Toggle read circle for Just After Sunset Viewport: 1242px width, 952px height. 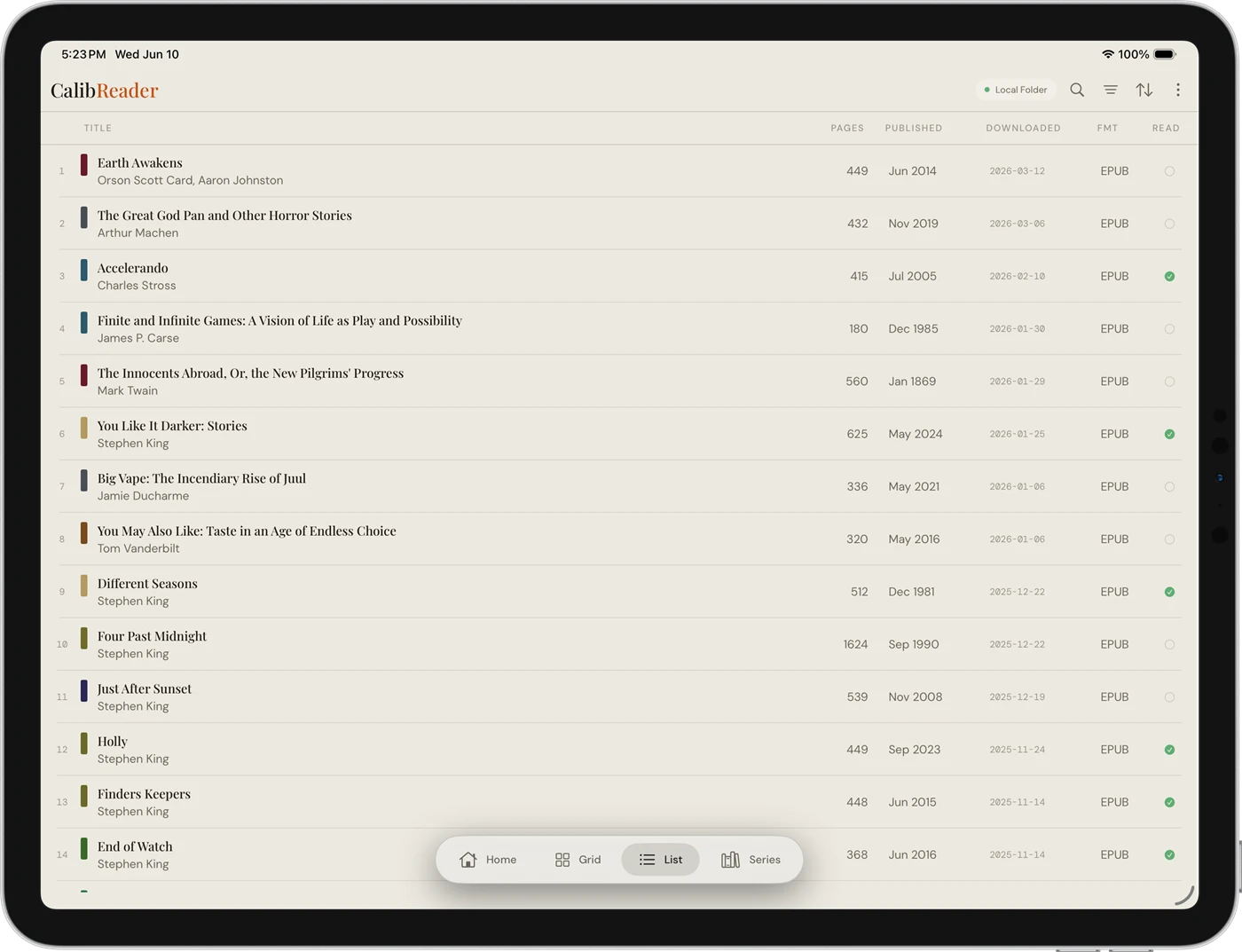click(x=1169, y=697)
